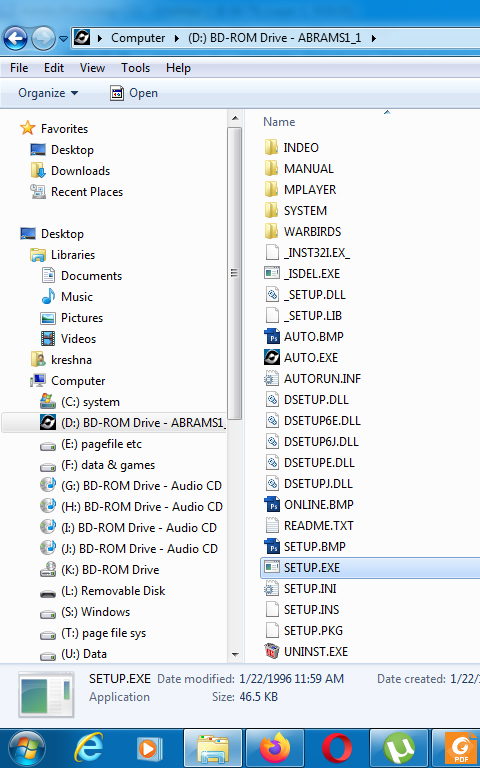Viewport: 480px width, 768px height.
Task: Select the AUTO.BMP Photoshop file icon
Action: pyautogui.click(x=271, y=336)
